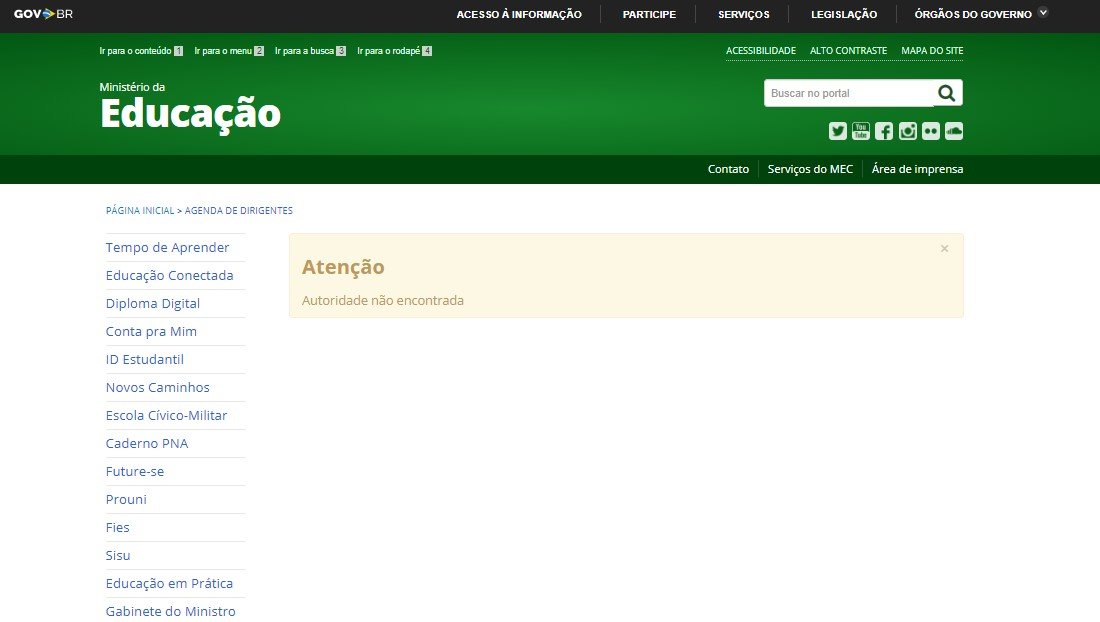Viewport: 1100px width, 622px height.
Task: Open the Serviços top menu item
Action: (744, 14)
